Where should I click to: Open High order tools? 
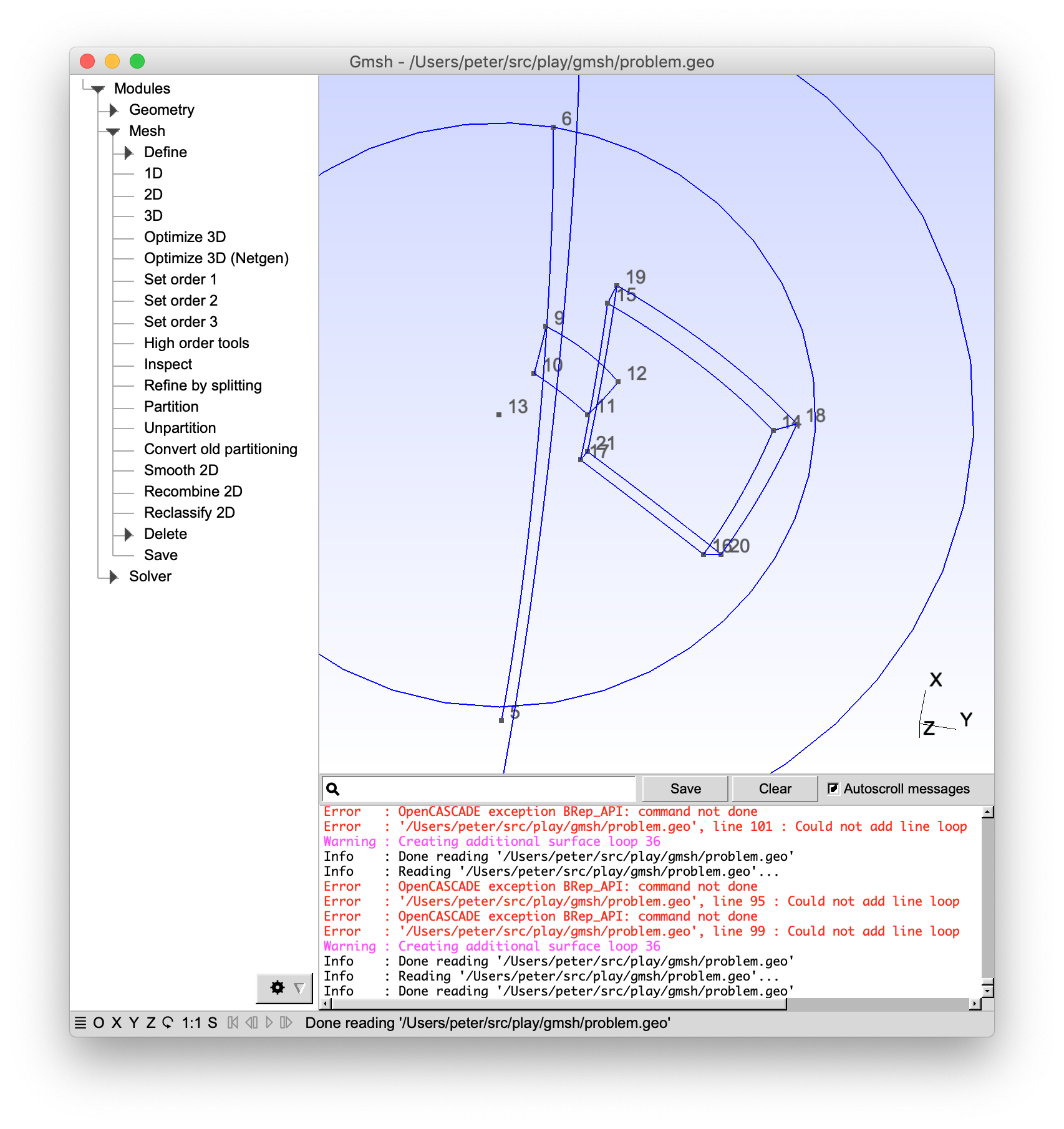coord(196,343)
